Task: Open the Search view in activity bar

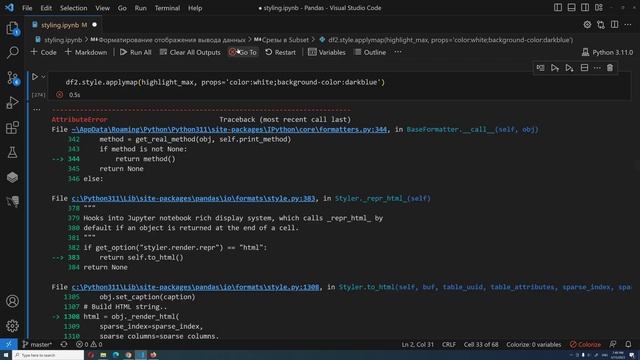Action: 12,53
